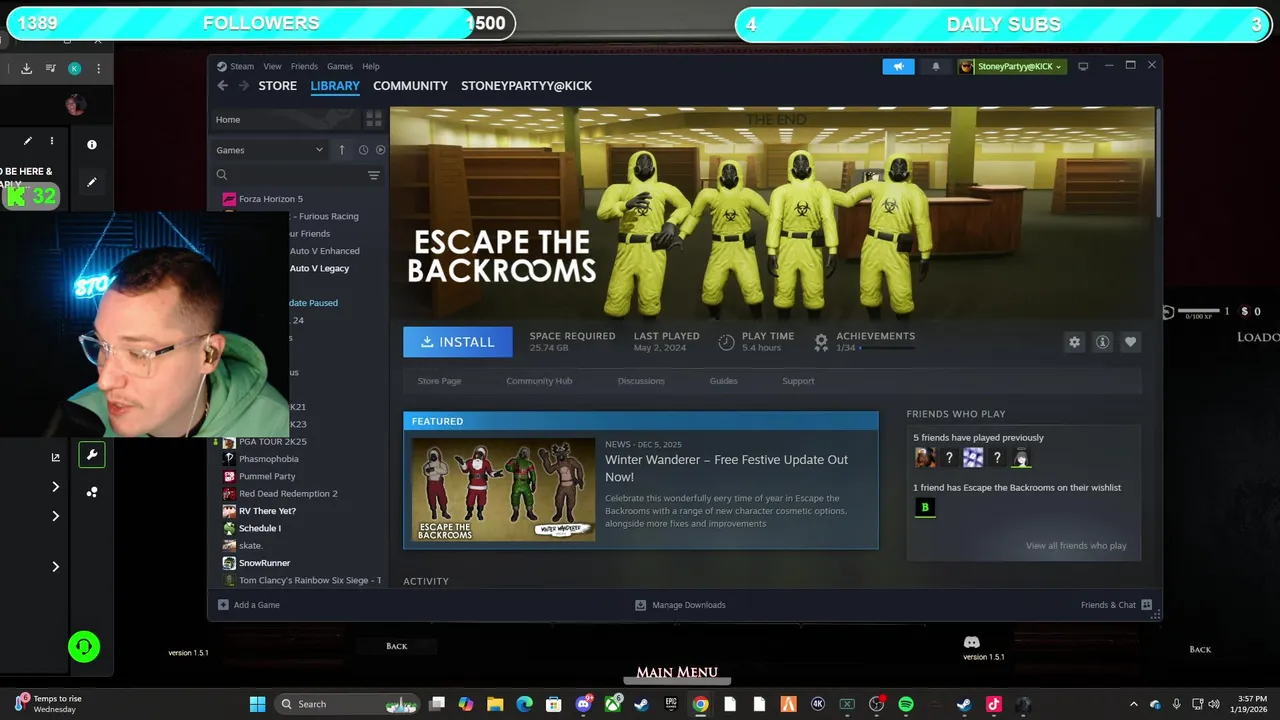Open Google Chrome from the taskbar
Viewport: 1280px width, 720px height.
[x=700, y=704]
